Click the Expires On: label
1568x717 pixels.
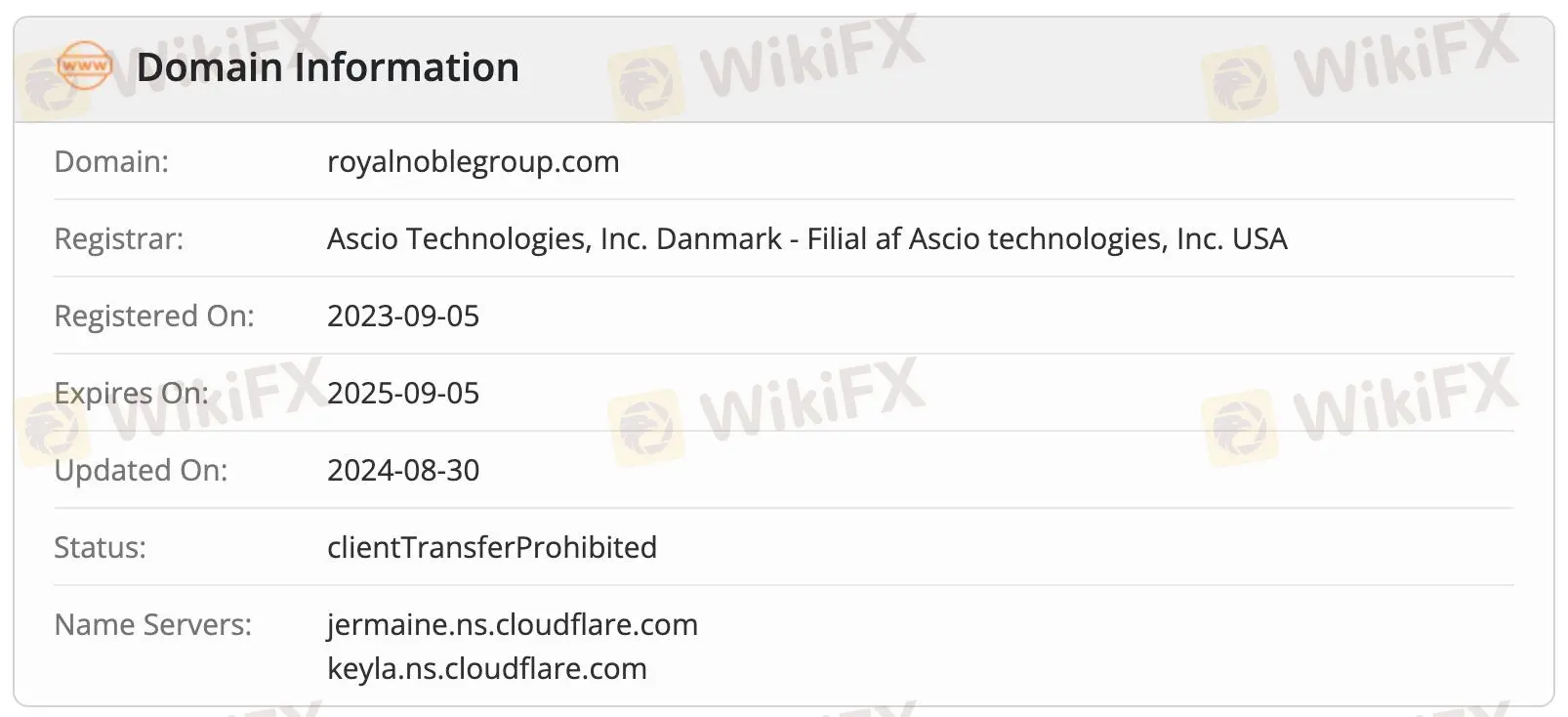coord(132,393)
